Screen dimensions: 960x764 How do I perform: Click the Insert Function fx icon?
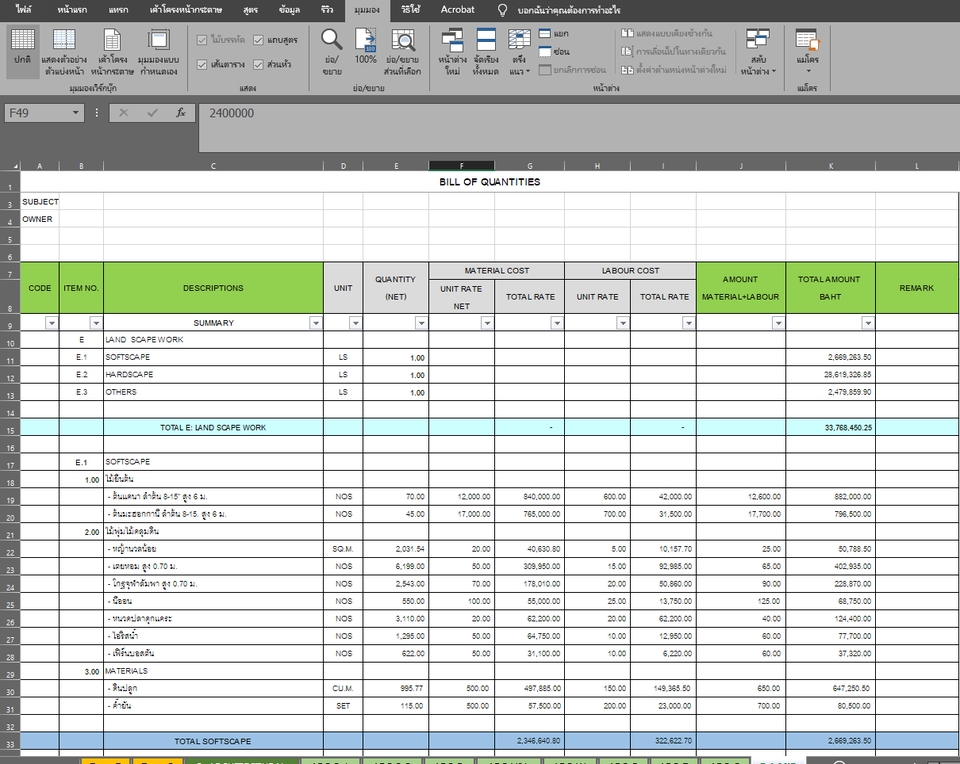click(181, 113)
